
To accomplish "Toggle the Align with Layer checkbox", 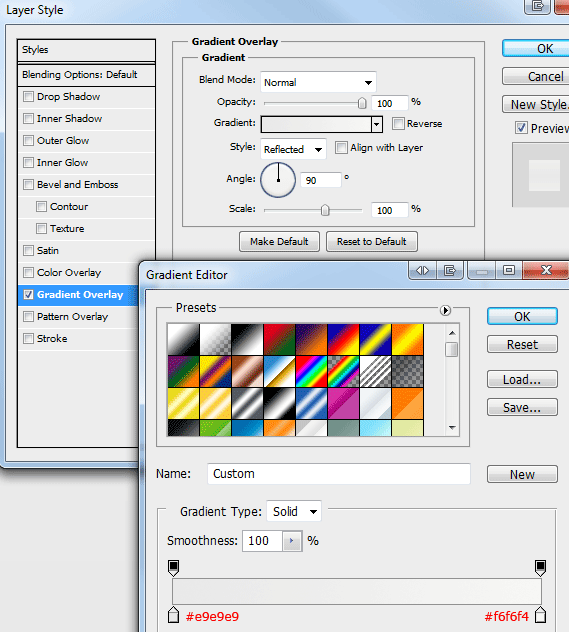I will pyautogui.click(x=341, y=148).
